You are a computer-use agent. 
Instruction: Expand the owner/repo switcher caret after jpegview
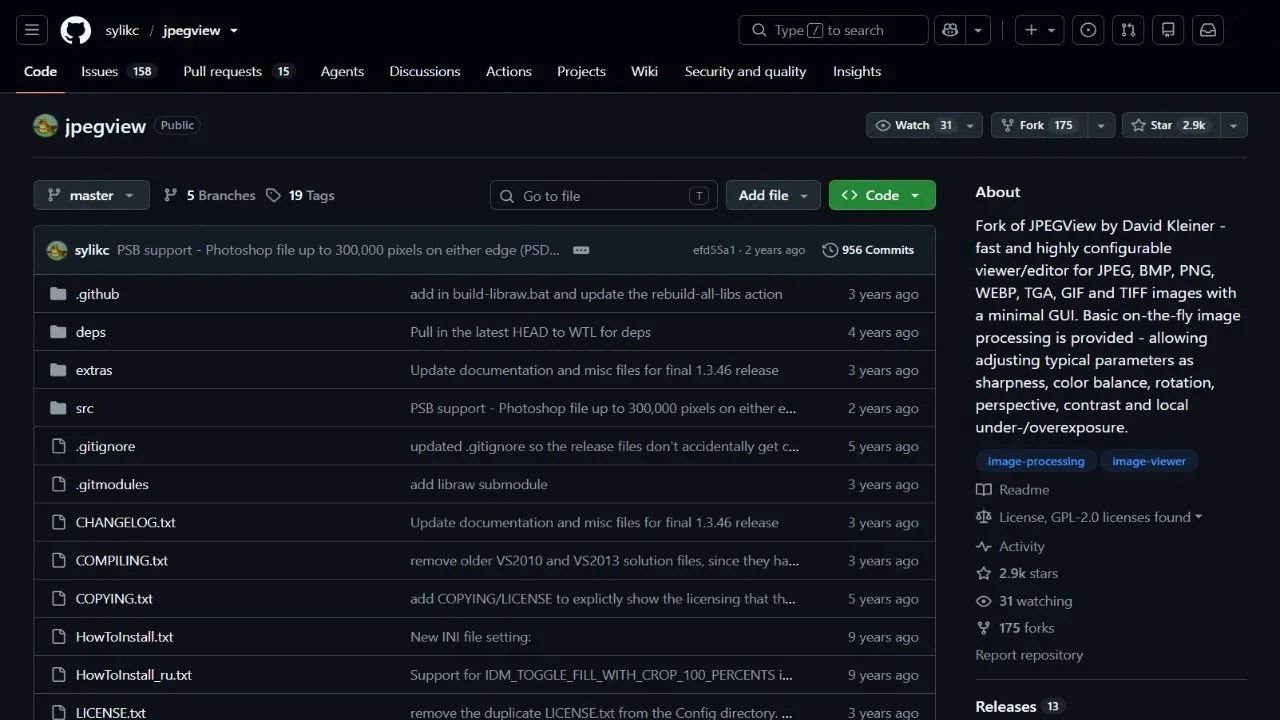coord(234,31)
